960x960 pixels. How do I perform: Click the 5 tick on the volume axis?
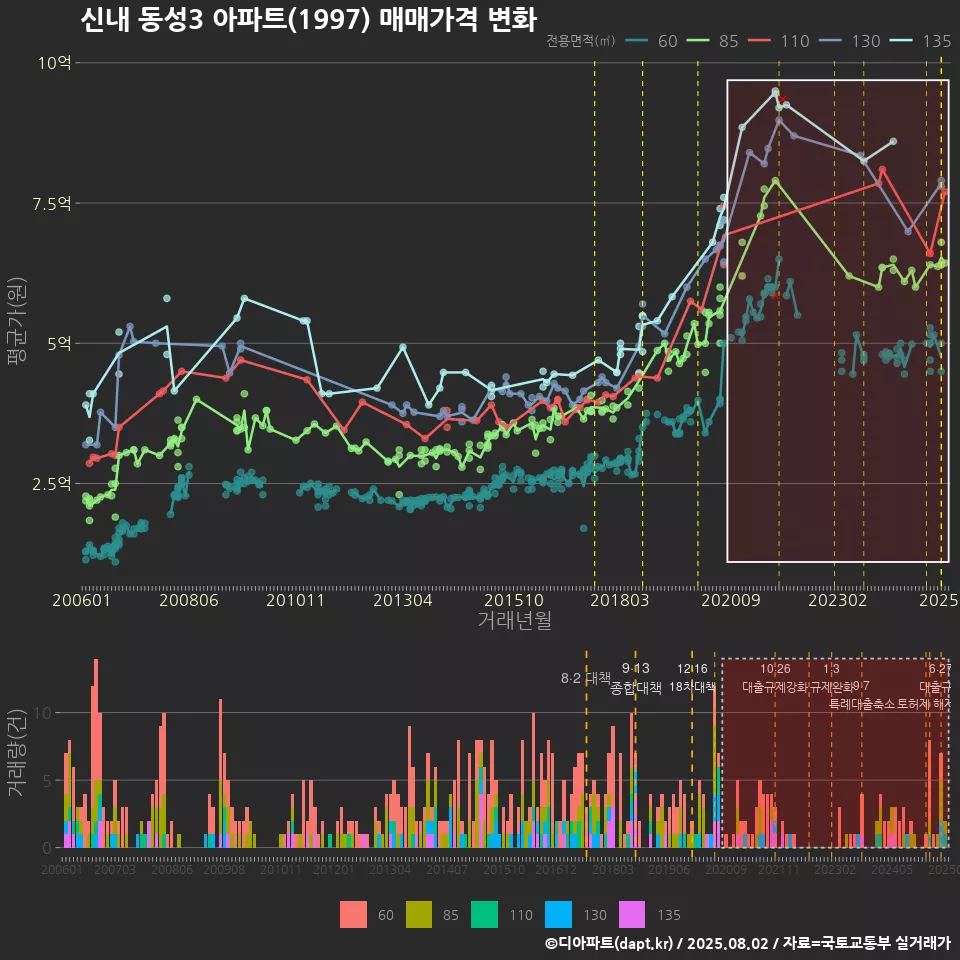tap(47, 781)
